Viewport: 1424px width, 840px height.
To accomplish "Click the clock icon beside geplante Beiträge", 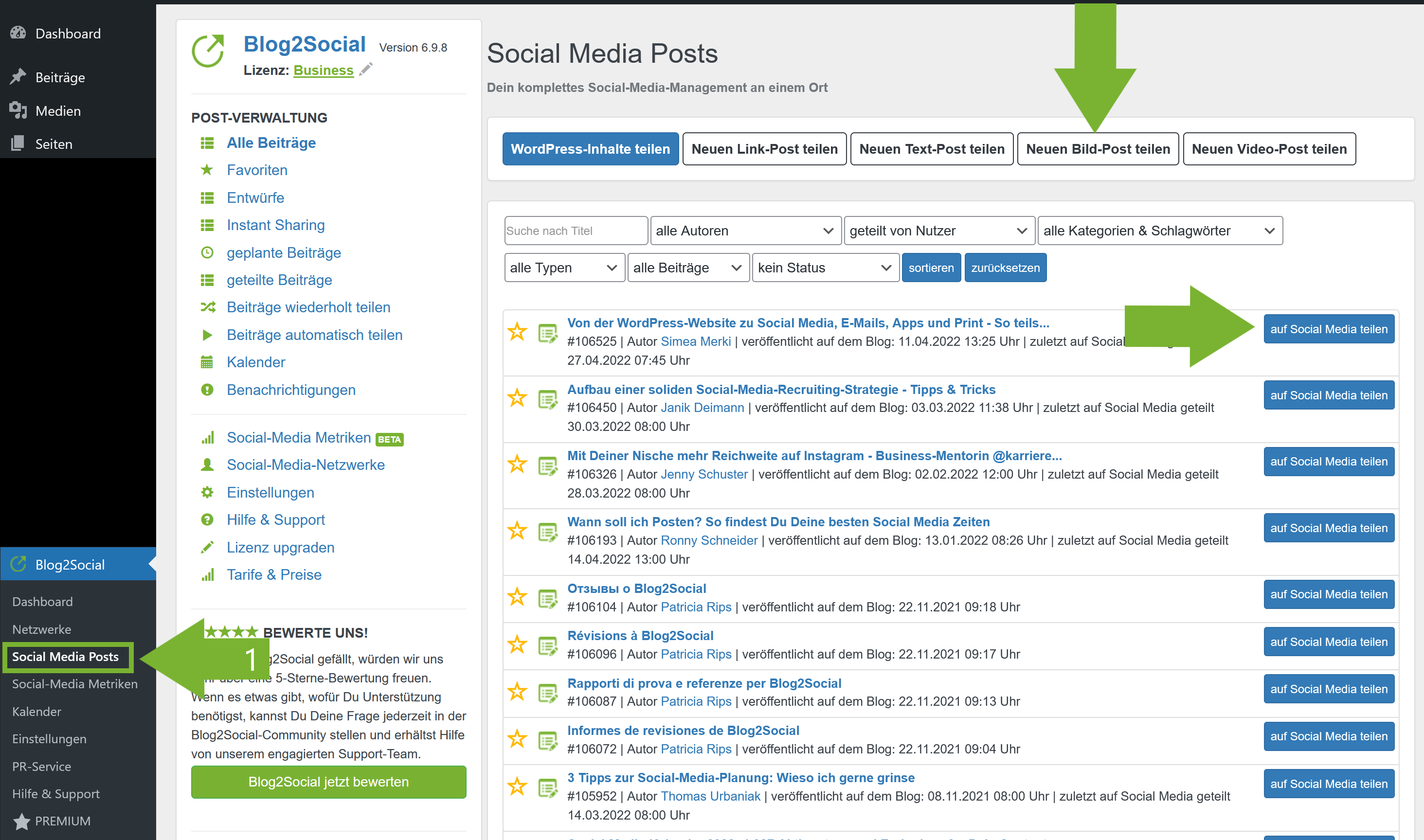I will (x=207, y=252).
